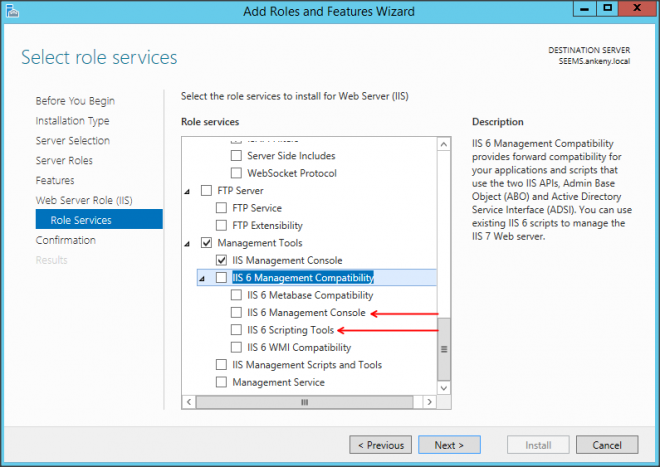Click the vertical scrollbar up arrow

point(444,140)
